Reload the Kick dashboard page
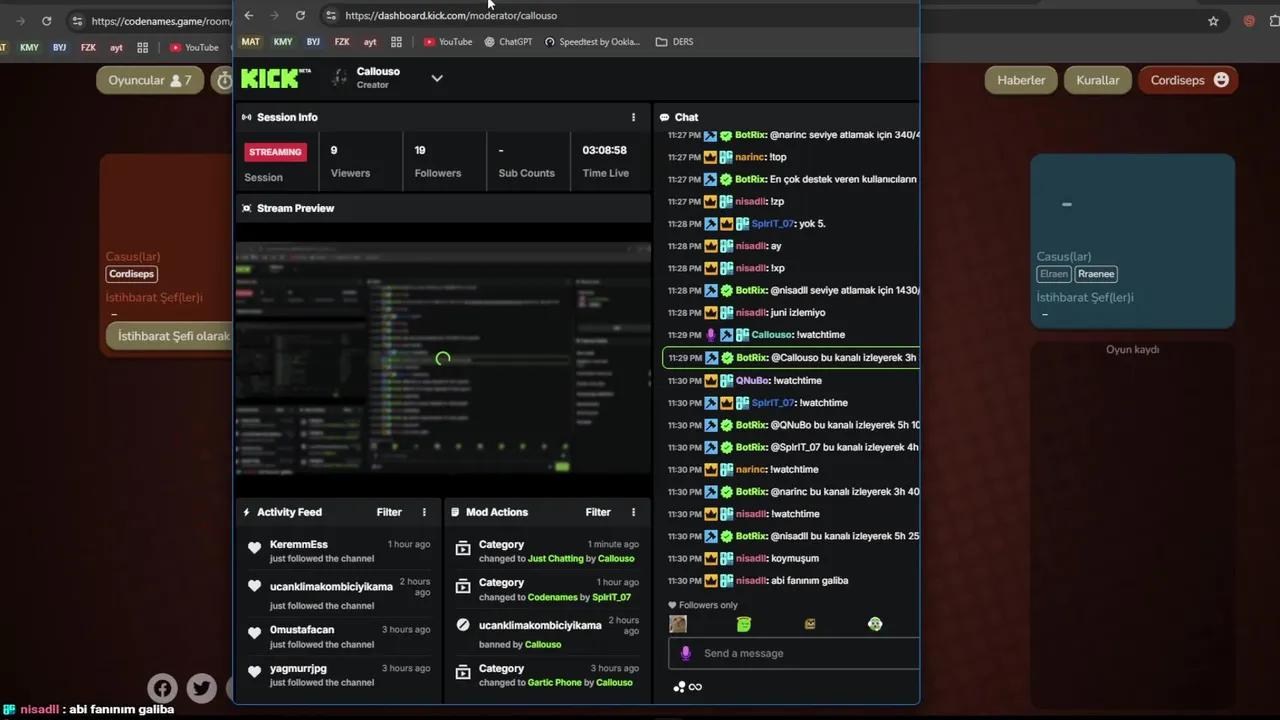Viewport: 1280px width, 720px height. point(300,15)
